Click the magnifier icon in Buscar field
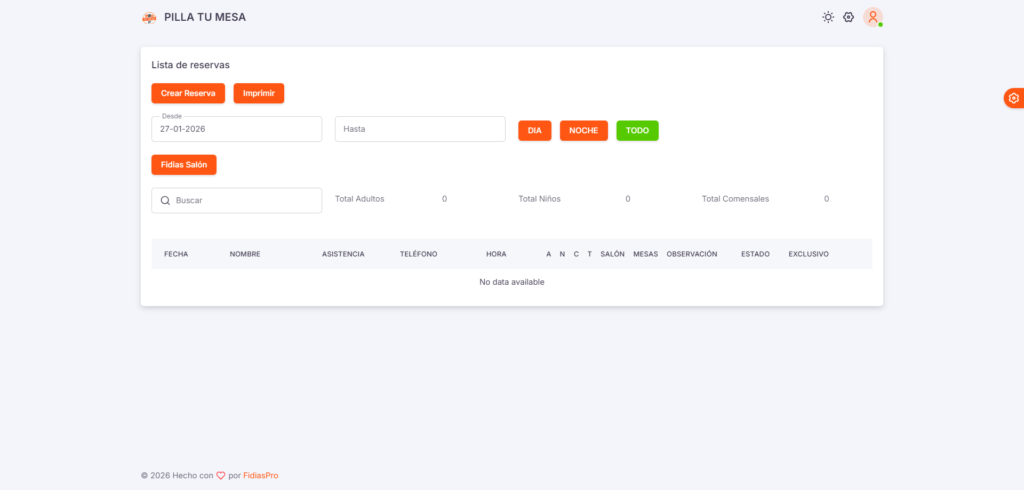This screenshot has height=490, width=1024. click(165, 200)
